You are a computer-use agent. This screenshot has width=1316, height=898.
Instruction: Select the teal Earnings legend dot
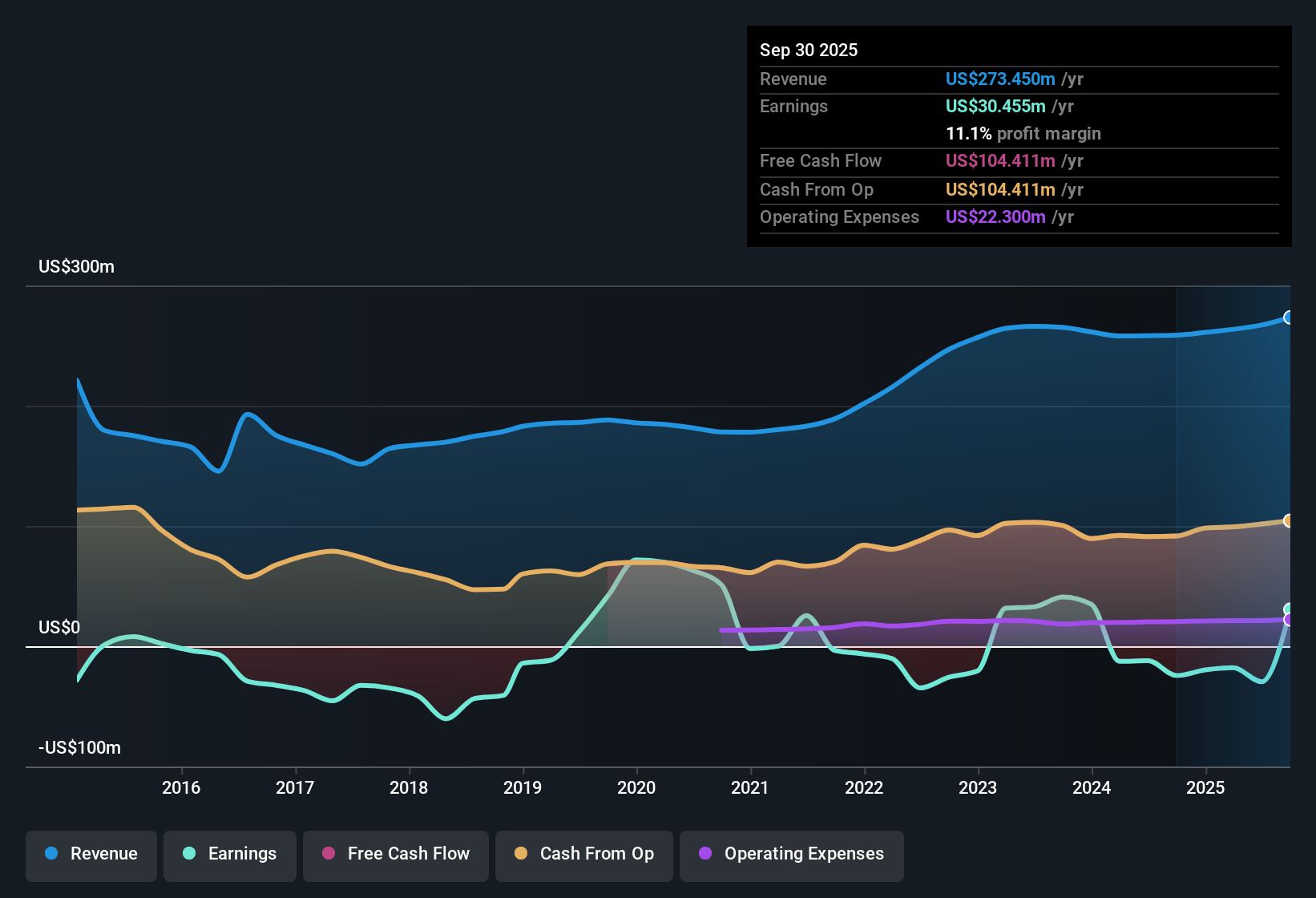[x=188, y=854]
